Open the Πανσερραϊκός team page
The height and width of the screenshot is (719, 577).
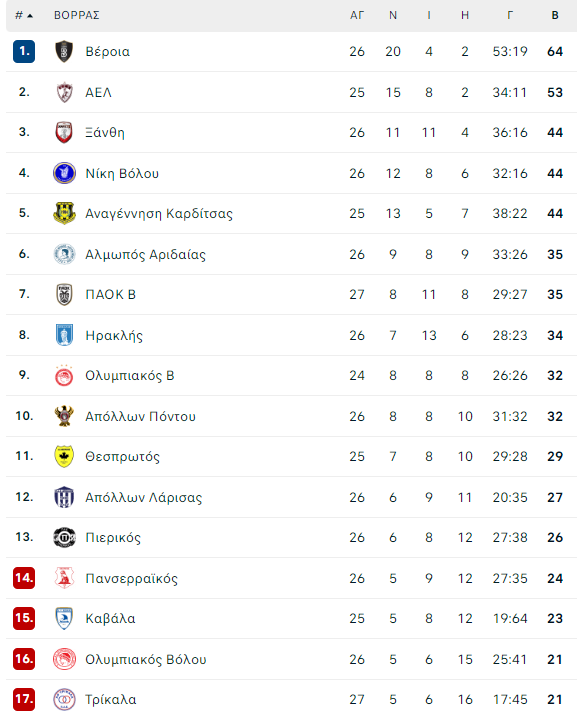click(132, 578)
